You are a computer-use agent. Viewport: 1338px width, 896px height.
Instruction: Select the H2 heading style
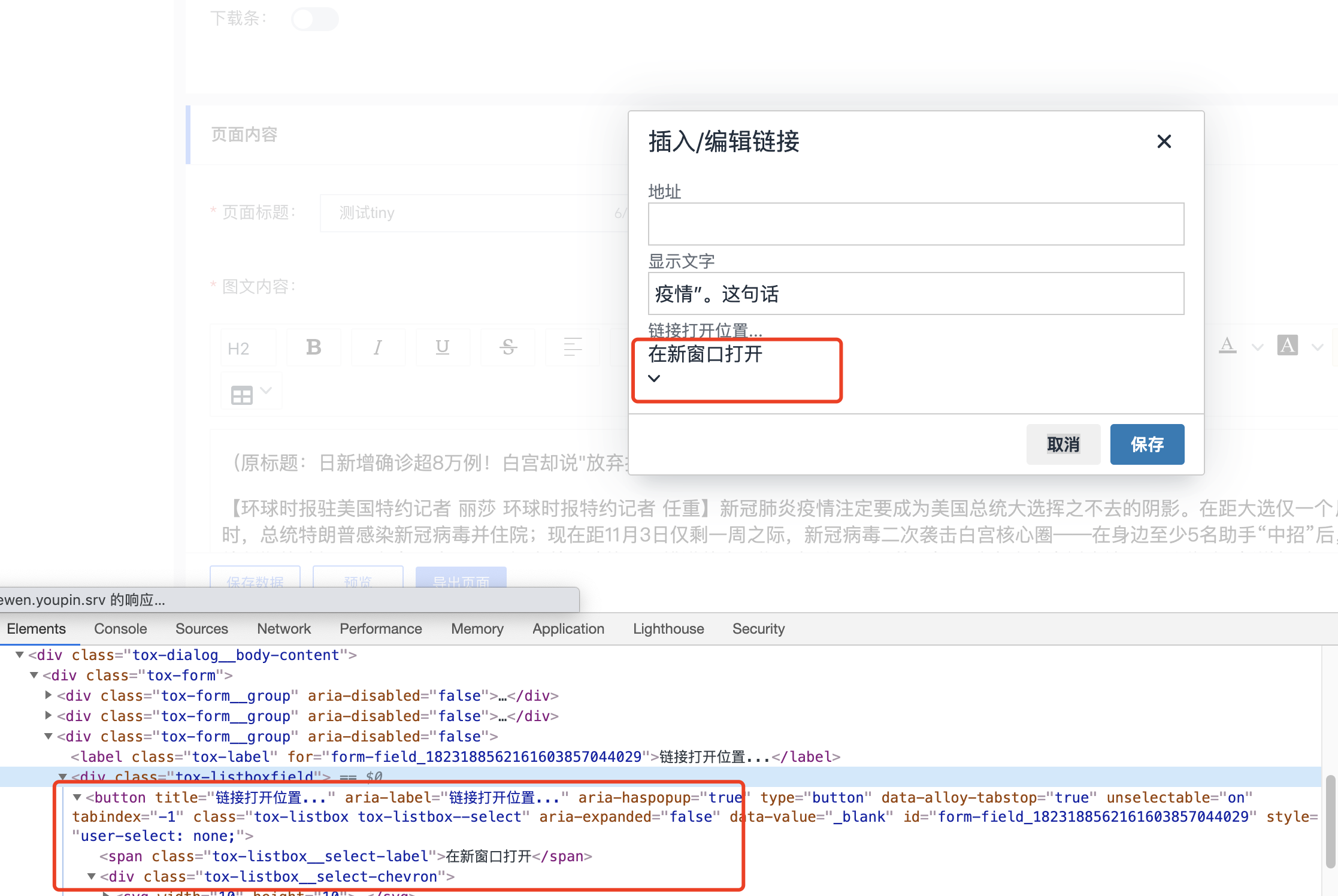239,347
